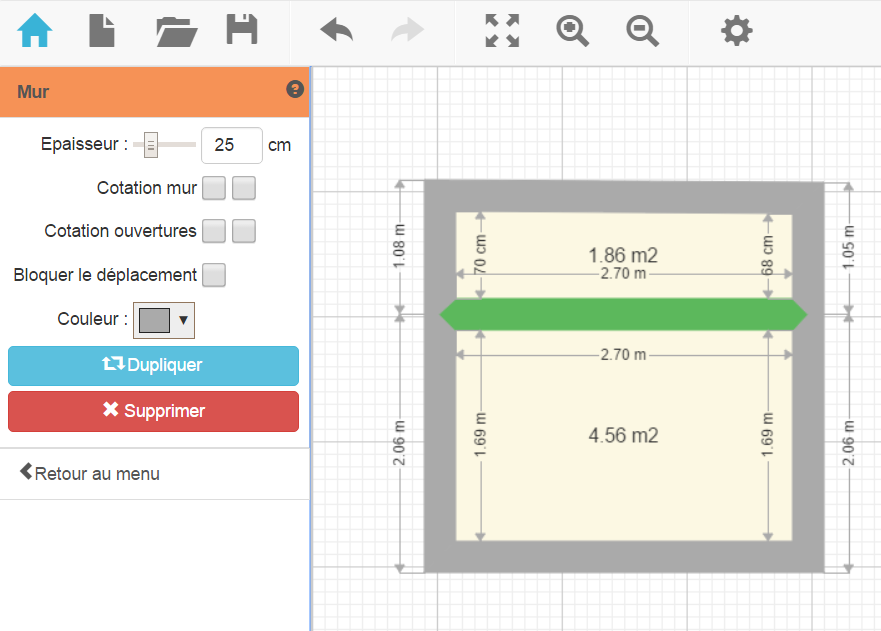
Task: Undo the last action
Action: (337, 31)
